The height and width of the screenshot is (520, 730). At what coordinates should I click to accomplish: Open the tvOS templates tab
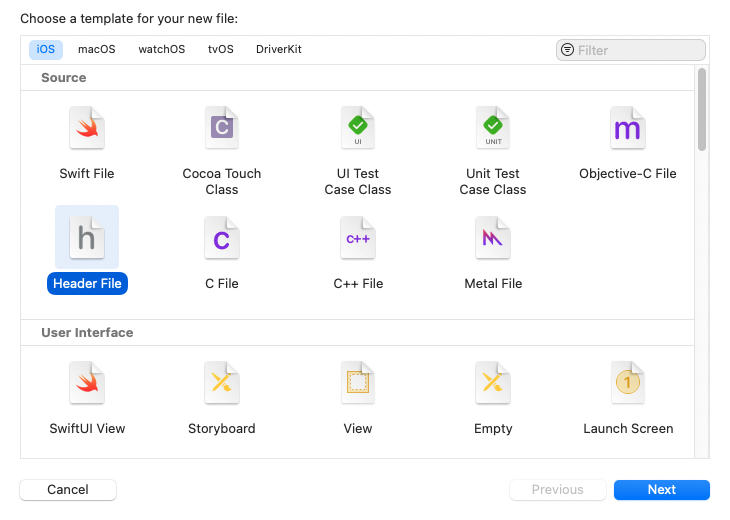(221, 49)
